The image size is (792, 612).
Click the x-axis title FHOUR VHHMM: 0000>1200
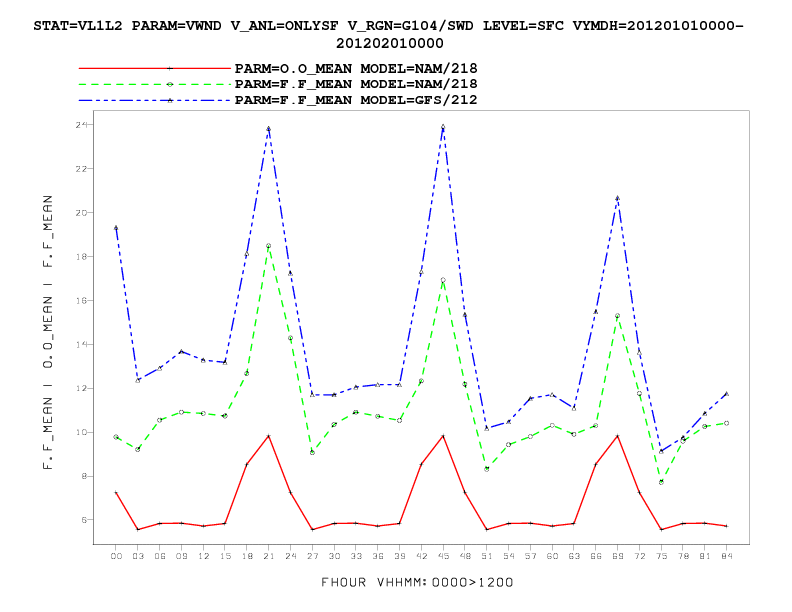coord(417,583)
